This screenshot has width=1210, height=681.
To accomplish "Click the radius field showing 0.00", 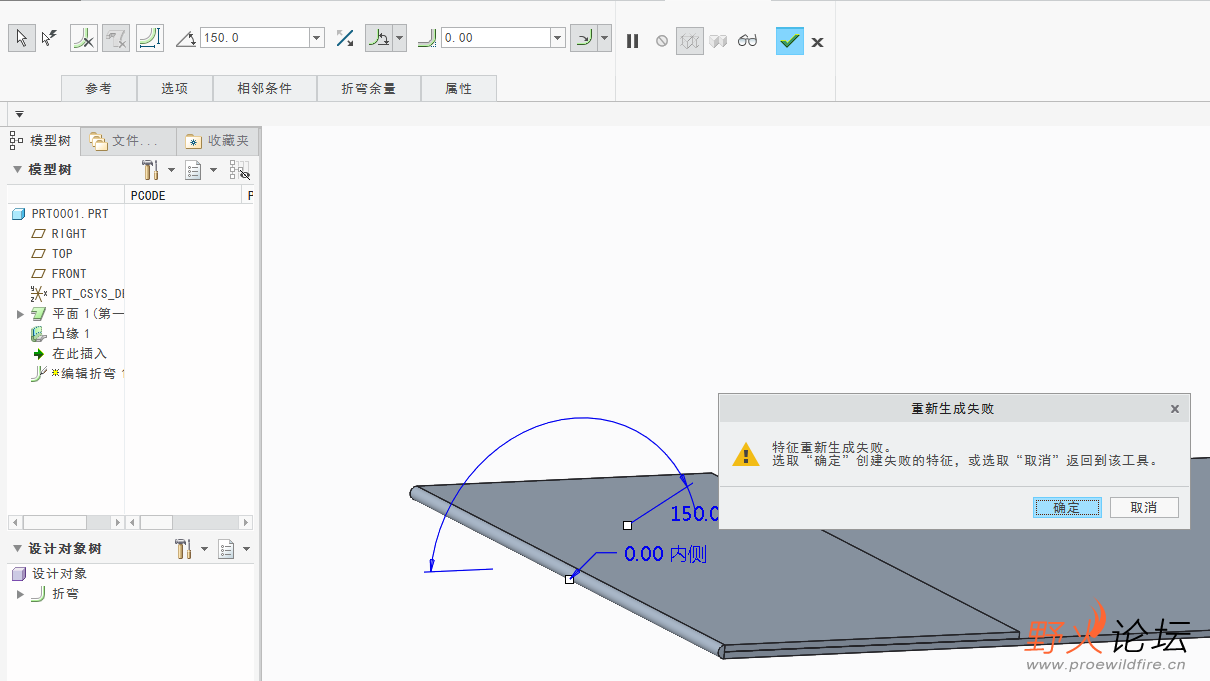I will 496,38.
